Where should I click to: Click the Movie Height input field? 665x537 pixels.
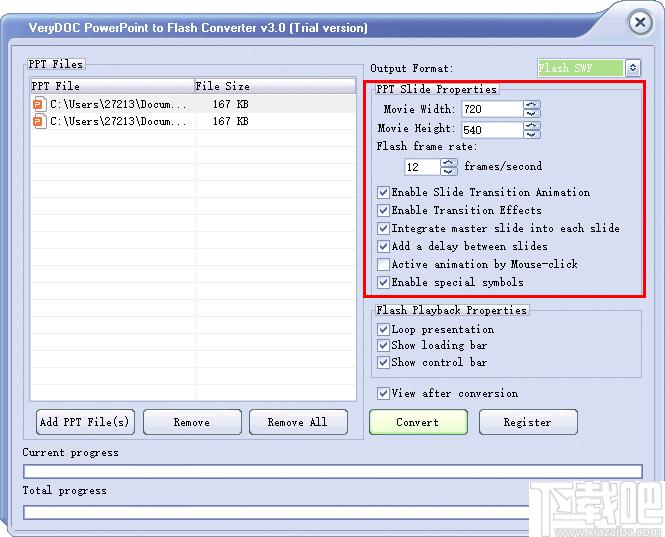pos(492,129)
